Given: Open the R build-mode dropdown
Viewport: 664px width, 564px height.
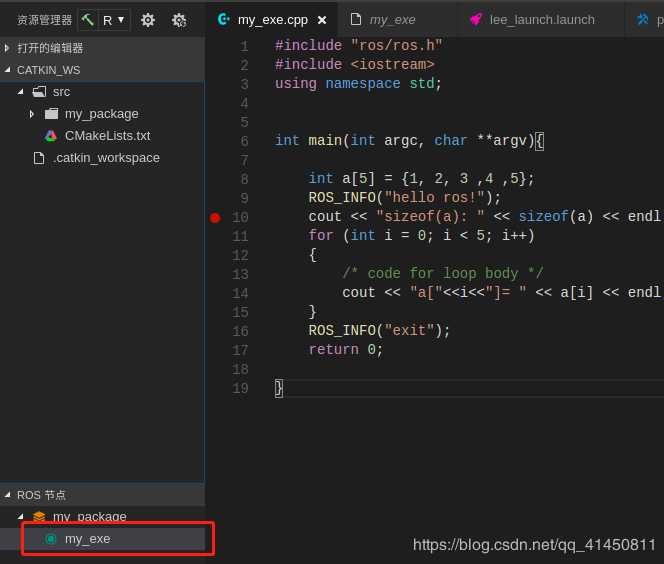Looking at the screenshot, I should click(113, 20).
